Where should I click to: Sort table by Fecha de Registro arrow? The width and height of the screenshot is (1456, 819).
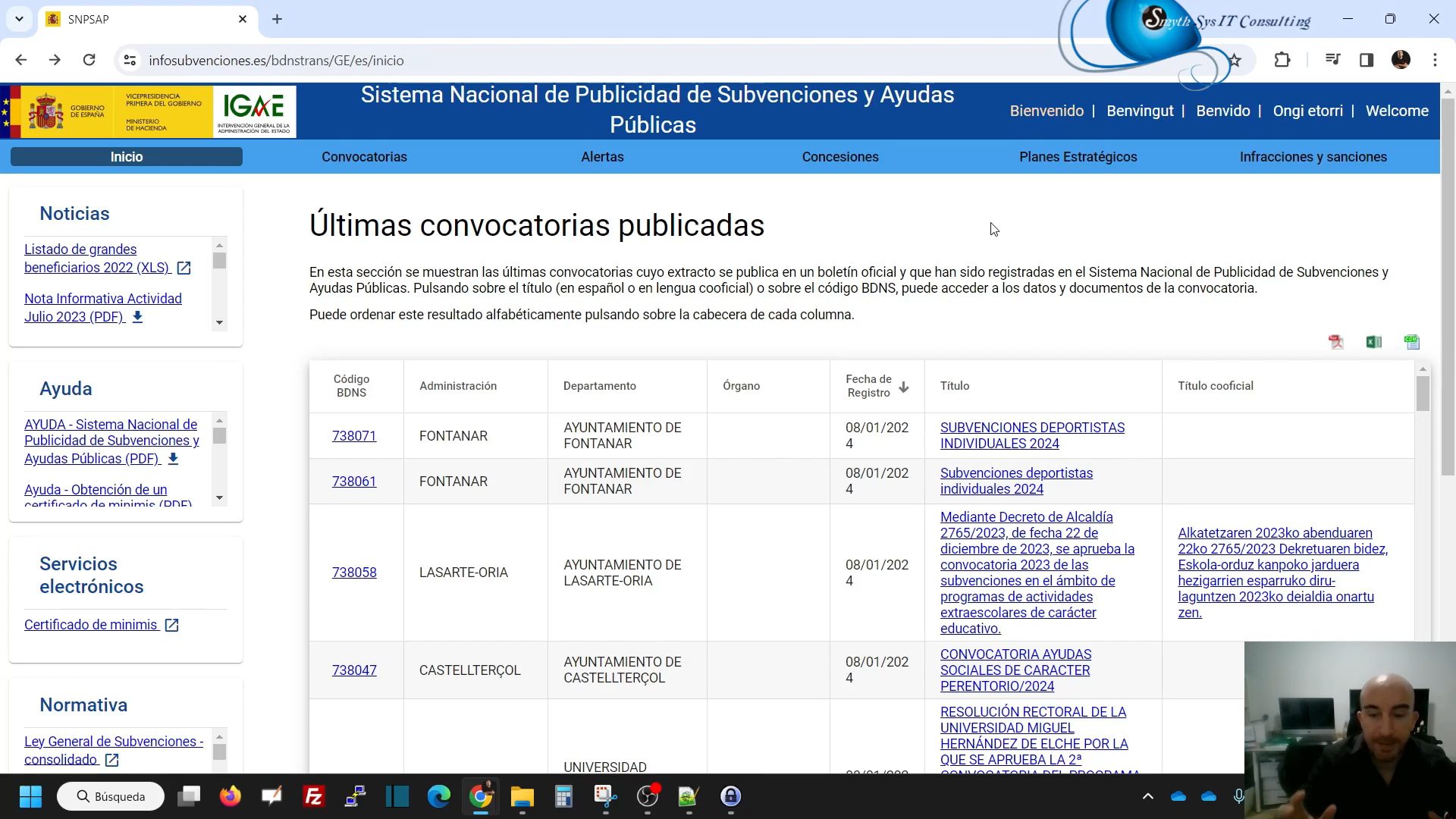coord(903,387)
